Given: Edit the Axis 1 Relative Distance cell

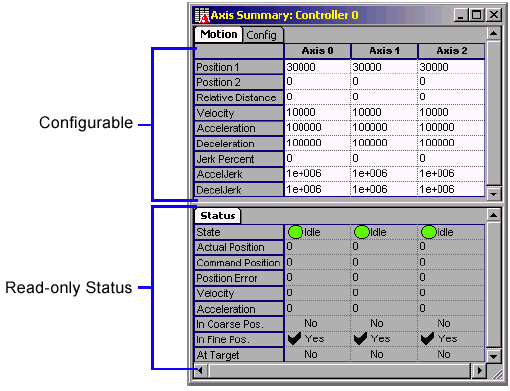Looking at the screenshot, I should [384, 97].
